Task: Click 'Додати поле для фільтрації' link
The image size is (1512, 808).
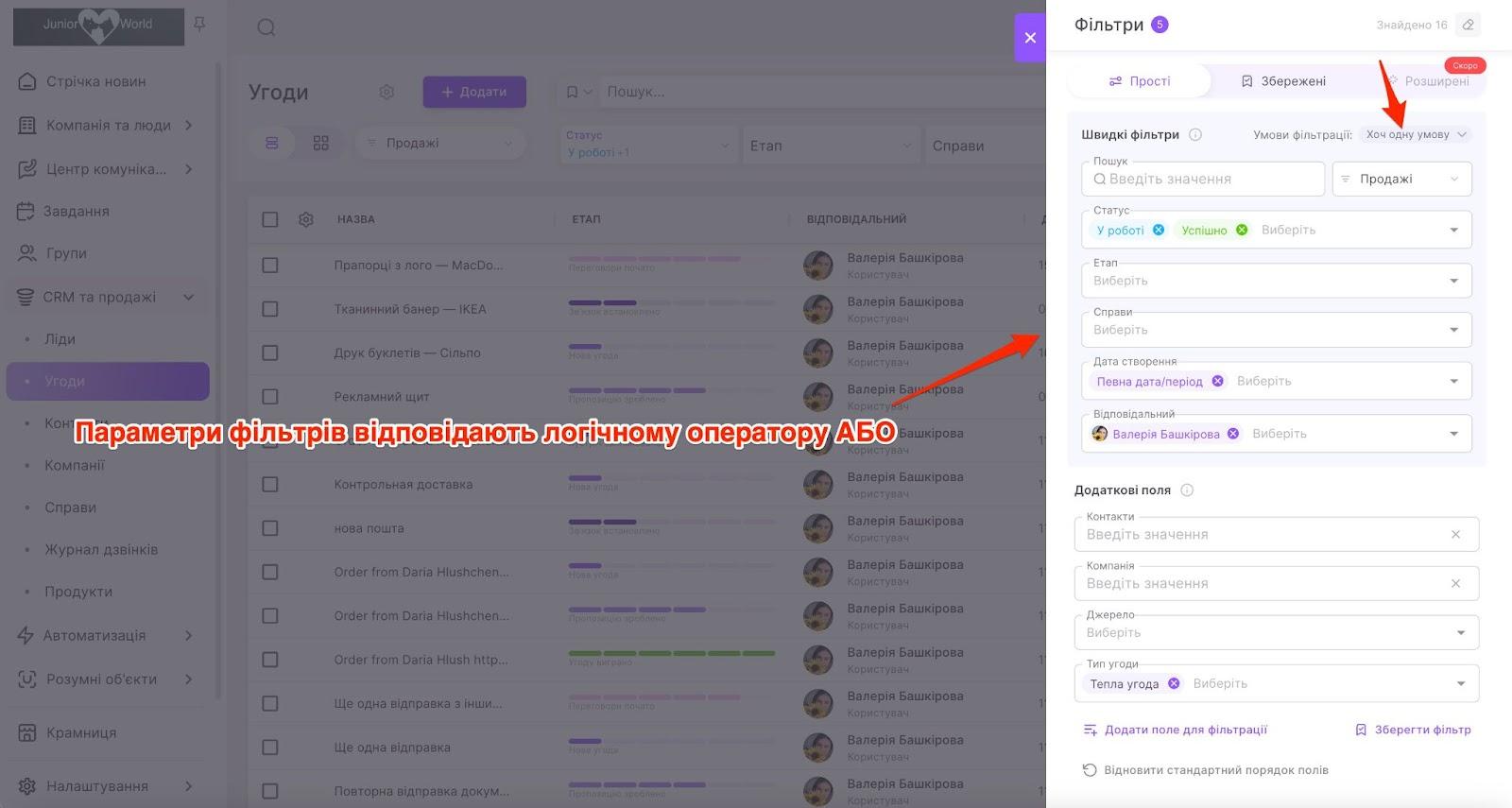Action: (x=1176, y=730)
